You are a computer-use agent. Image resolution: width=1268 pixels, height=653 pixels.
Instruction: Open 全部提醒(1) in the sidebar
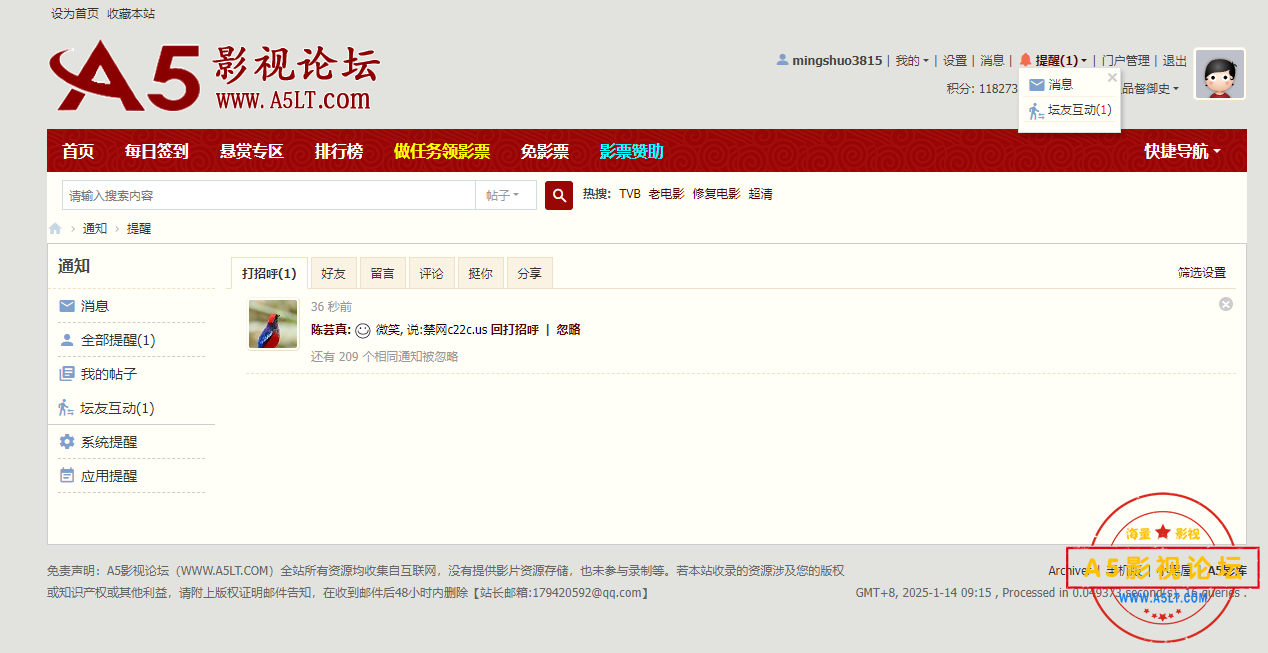click(118, 340)
